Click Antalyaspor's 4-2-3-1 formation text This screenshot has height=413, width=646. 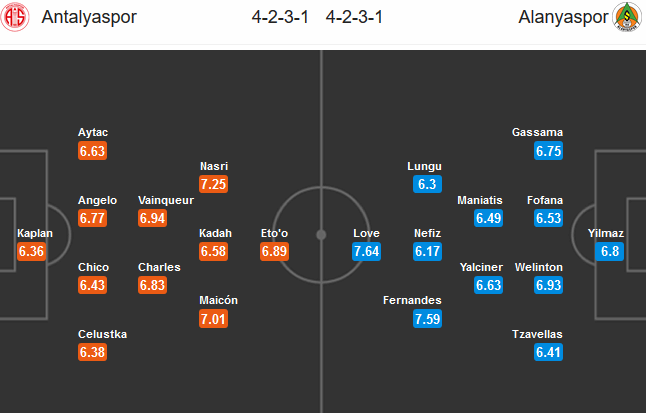point(280,17)
